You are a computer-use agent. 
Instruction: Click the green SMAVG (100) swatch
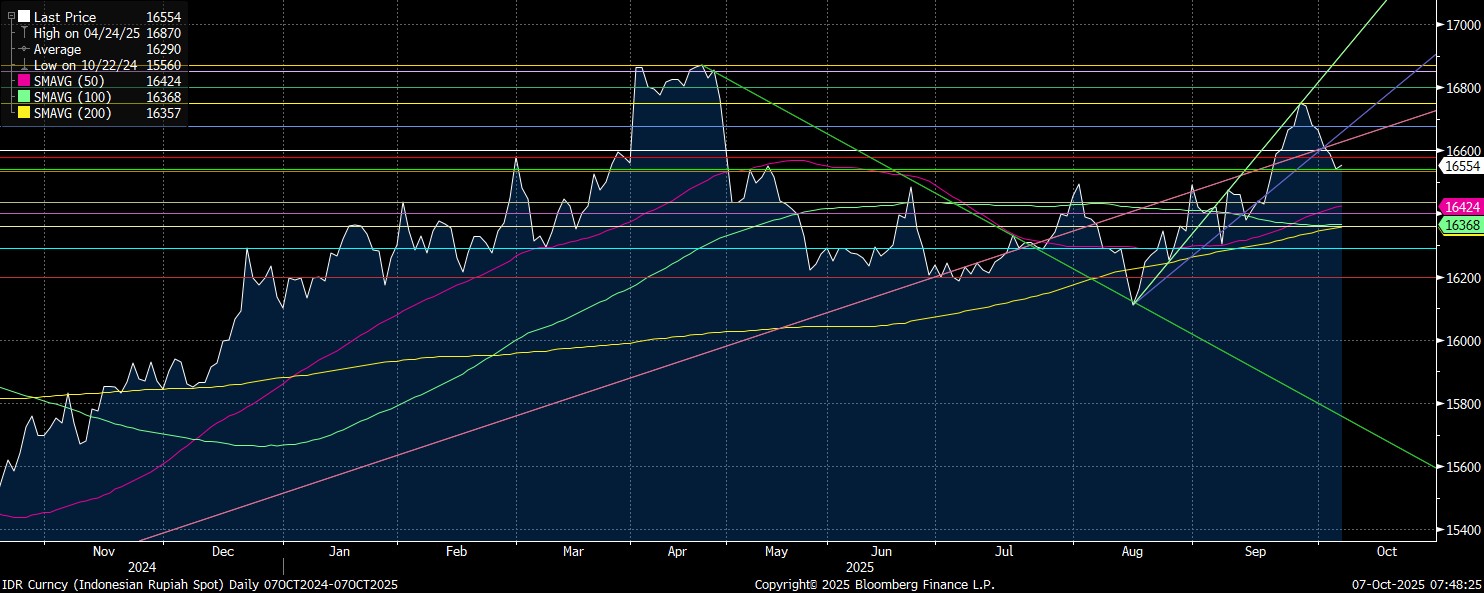coord(24,97)
